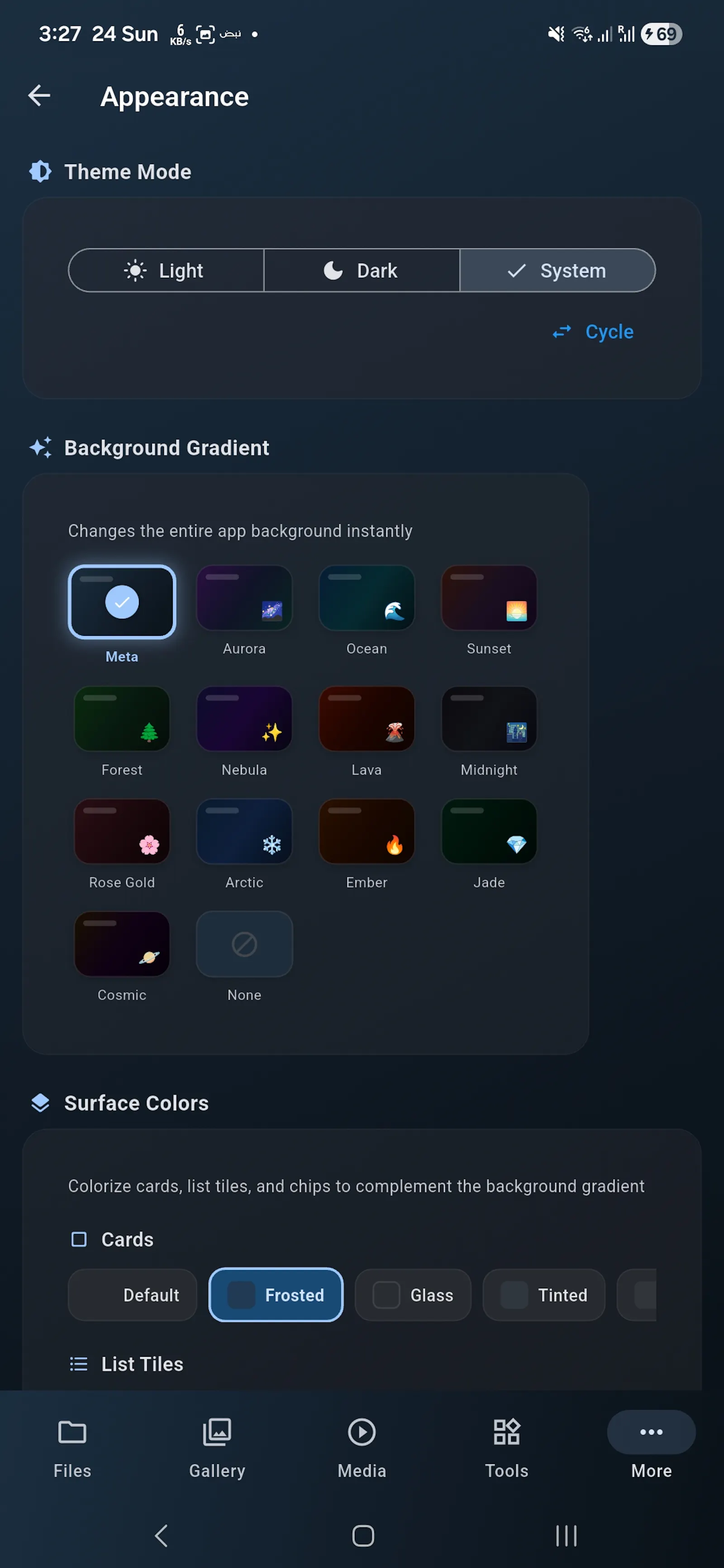724x1568 pixels.
Task: Tap the "Appearance" page title
Action: coord(175,97)
